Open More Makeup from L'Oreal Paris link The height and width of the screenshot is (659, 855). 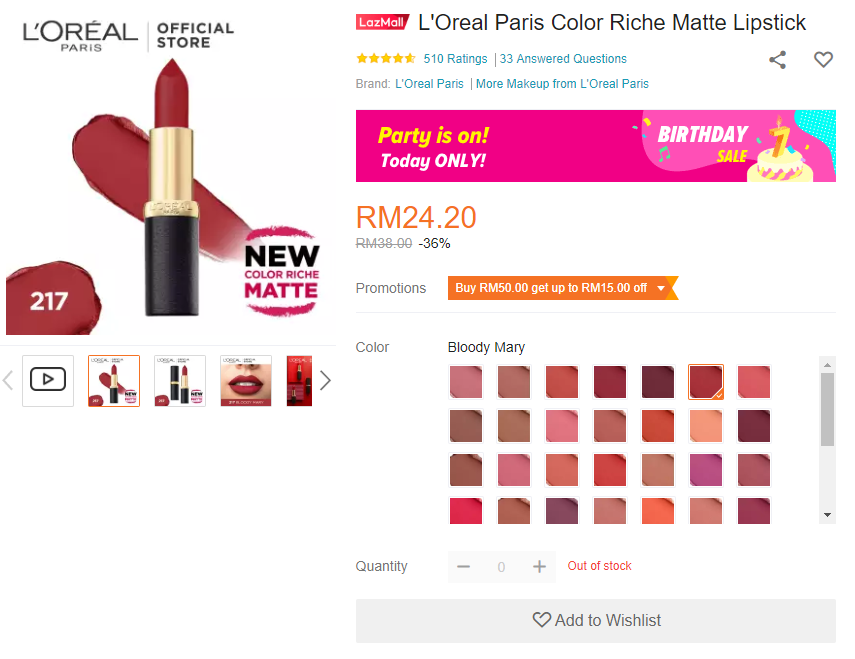click(x=562, y=84)
